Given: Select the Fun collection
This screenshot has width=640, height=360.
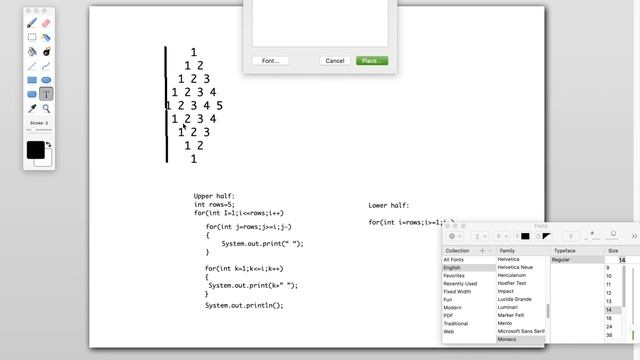Looking at the screenshot, I should tap(469, 300).
